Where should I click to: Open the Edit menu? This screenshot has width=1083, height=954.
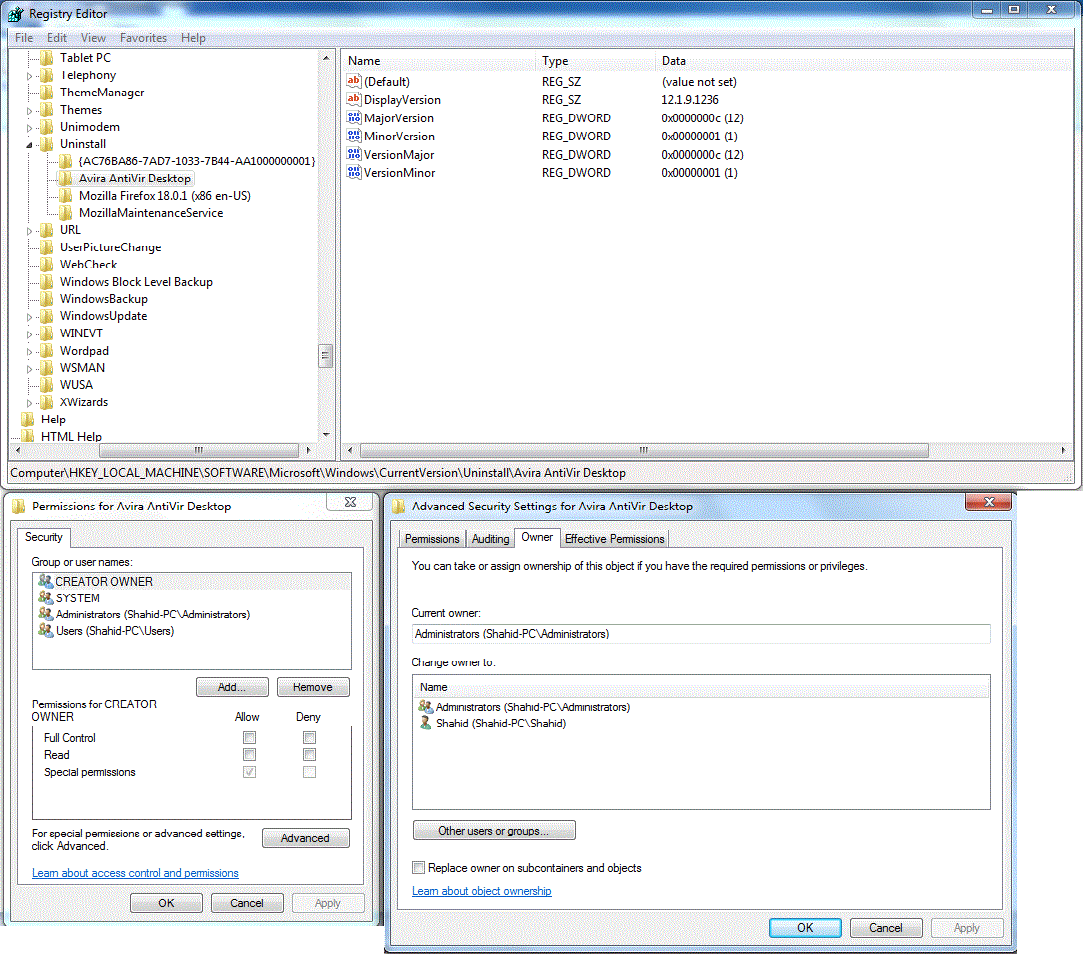coord(57,38)
